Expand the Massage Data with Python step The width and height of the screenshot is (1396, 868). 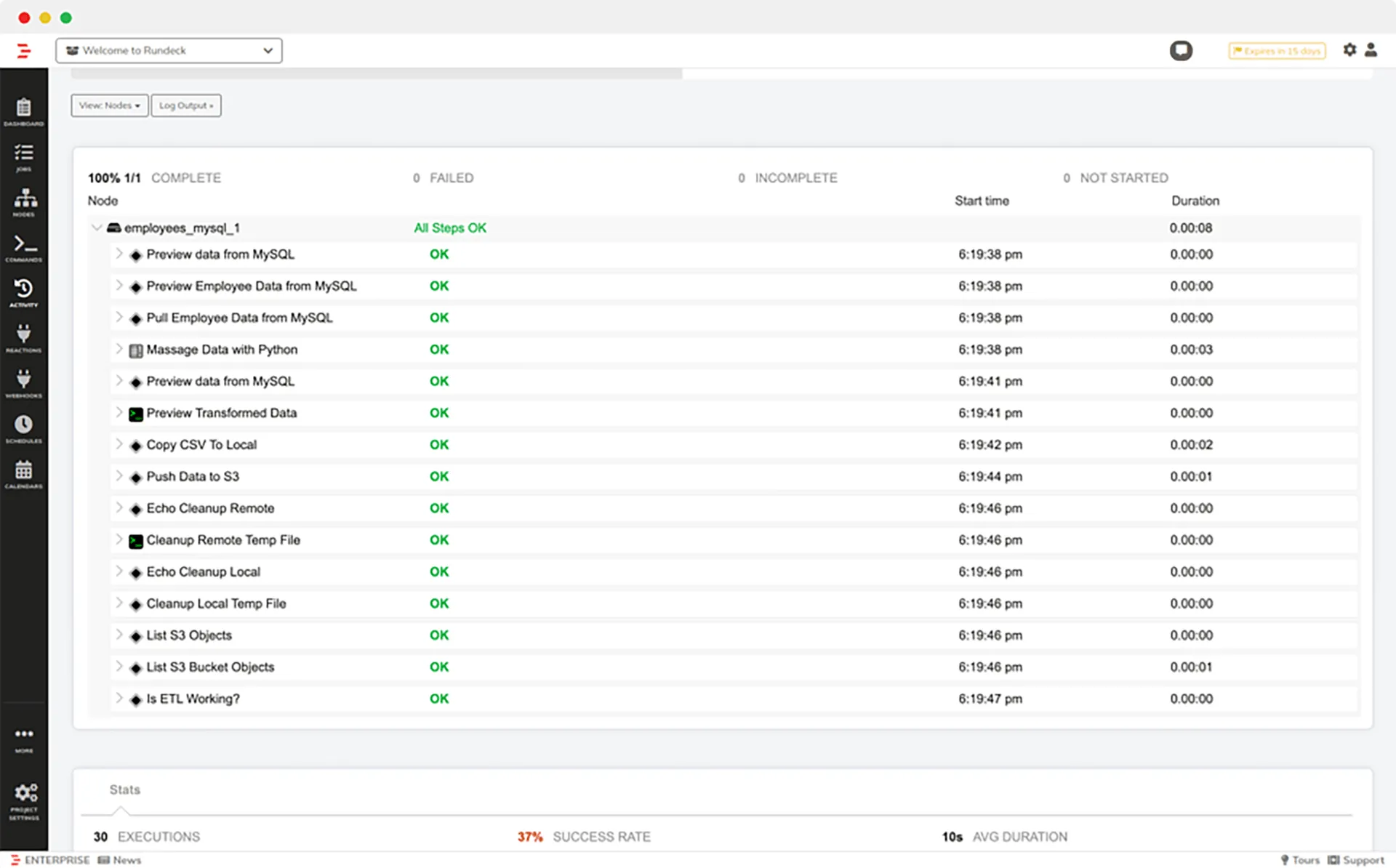click(x=119, y=349)
